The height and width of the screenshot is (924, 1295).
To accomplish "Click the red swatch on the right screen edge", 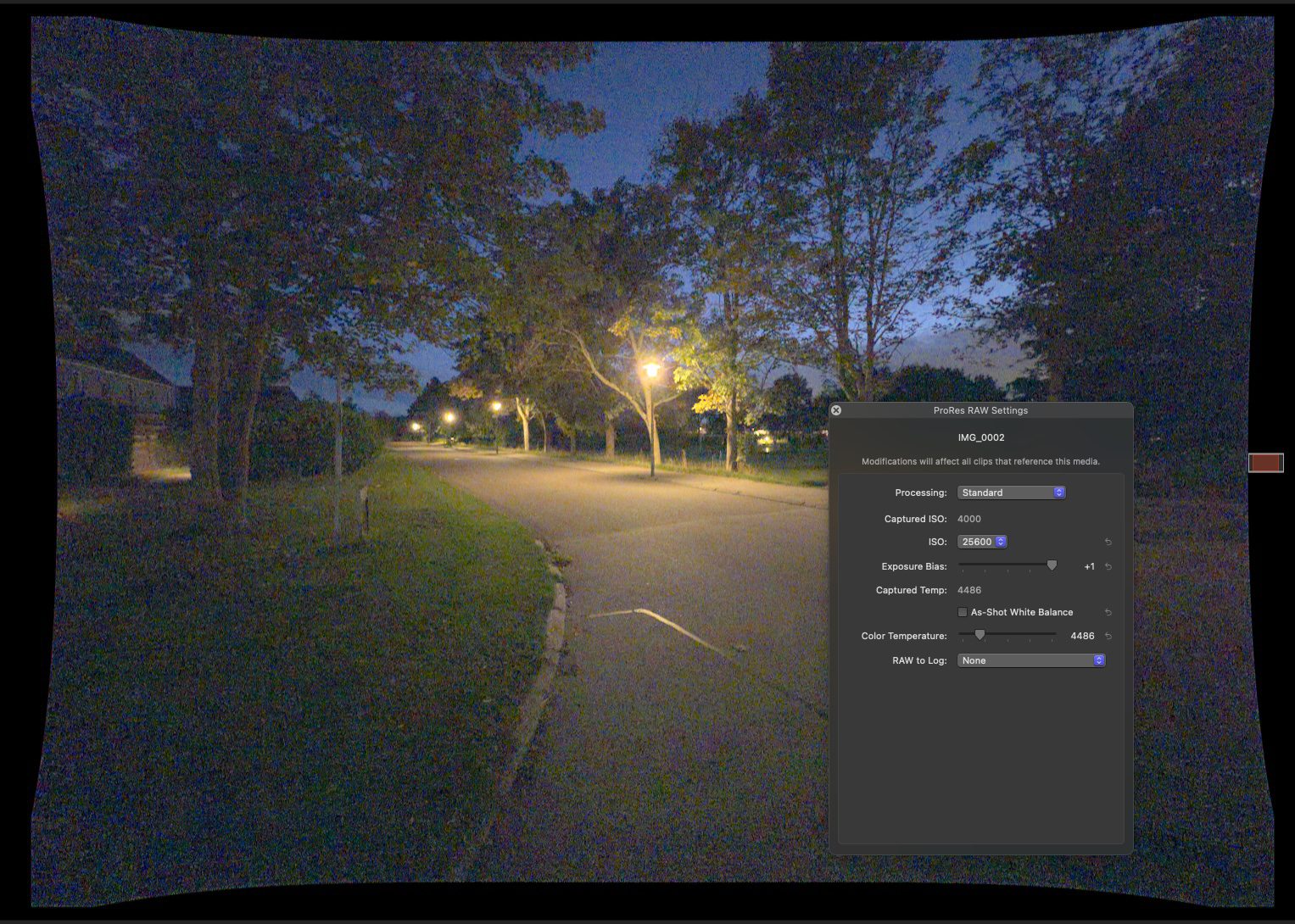I will tap(1264, 462).
